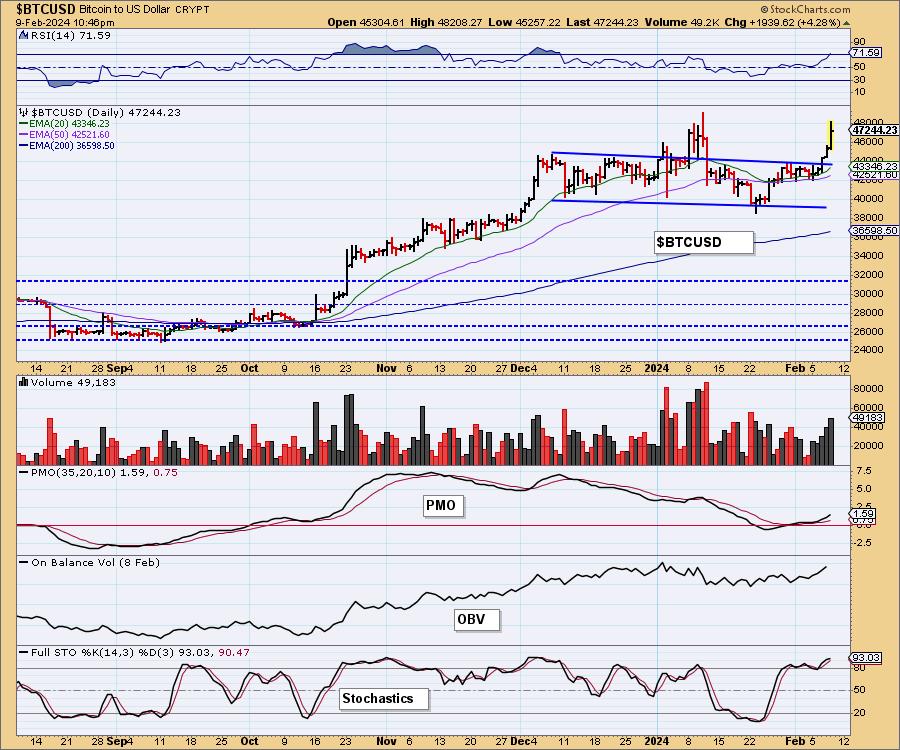Click the 7.5 PMO scale label
The image size is (900, 750).
[863, 471]
